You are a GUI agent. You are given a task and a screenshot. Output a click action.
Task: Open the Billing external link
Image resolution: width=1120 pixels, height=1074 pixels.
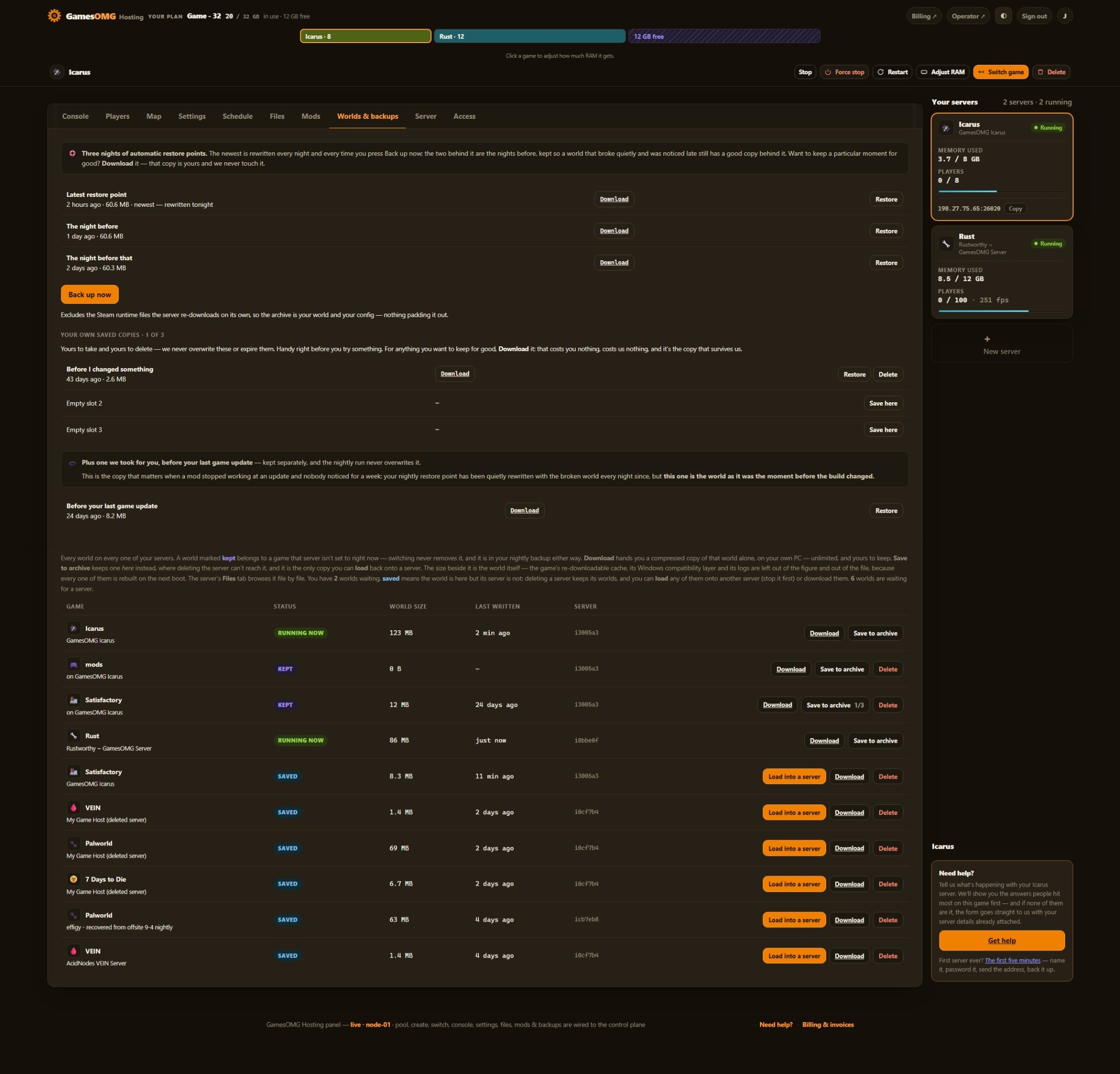coord(924,16)
